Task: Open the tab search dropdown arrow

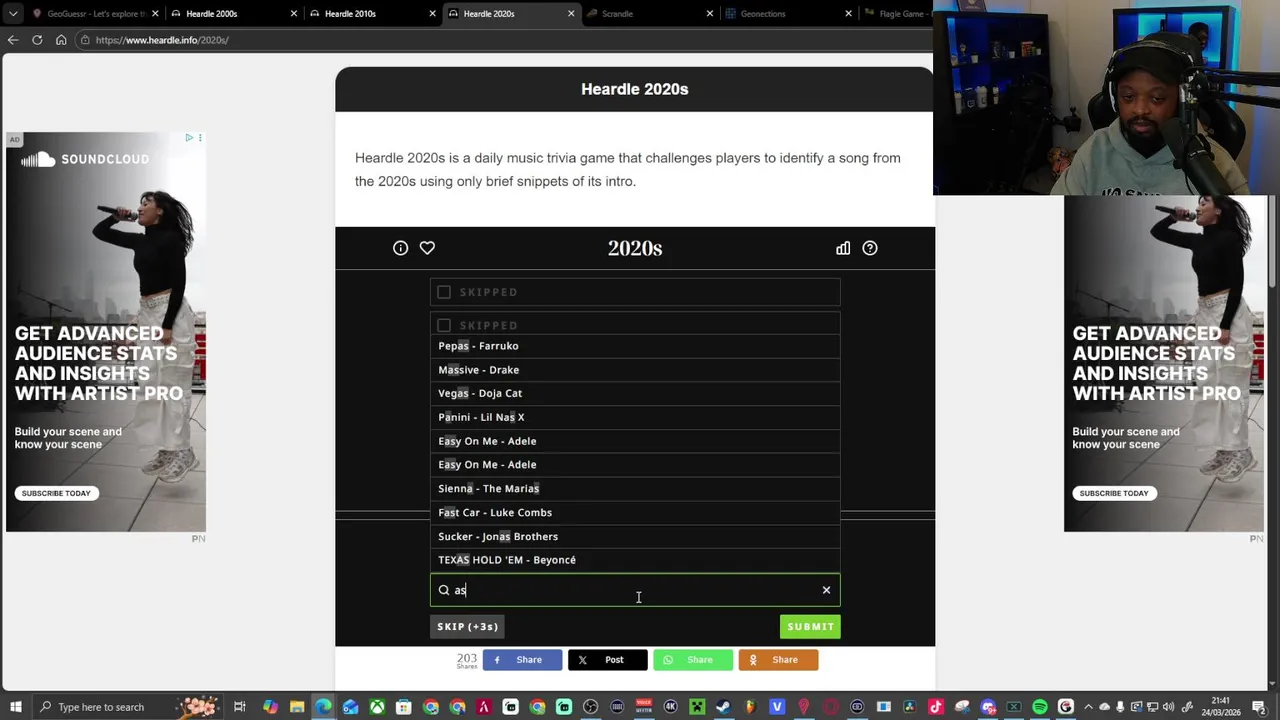Action: 15,14
